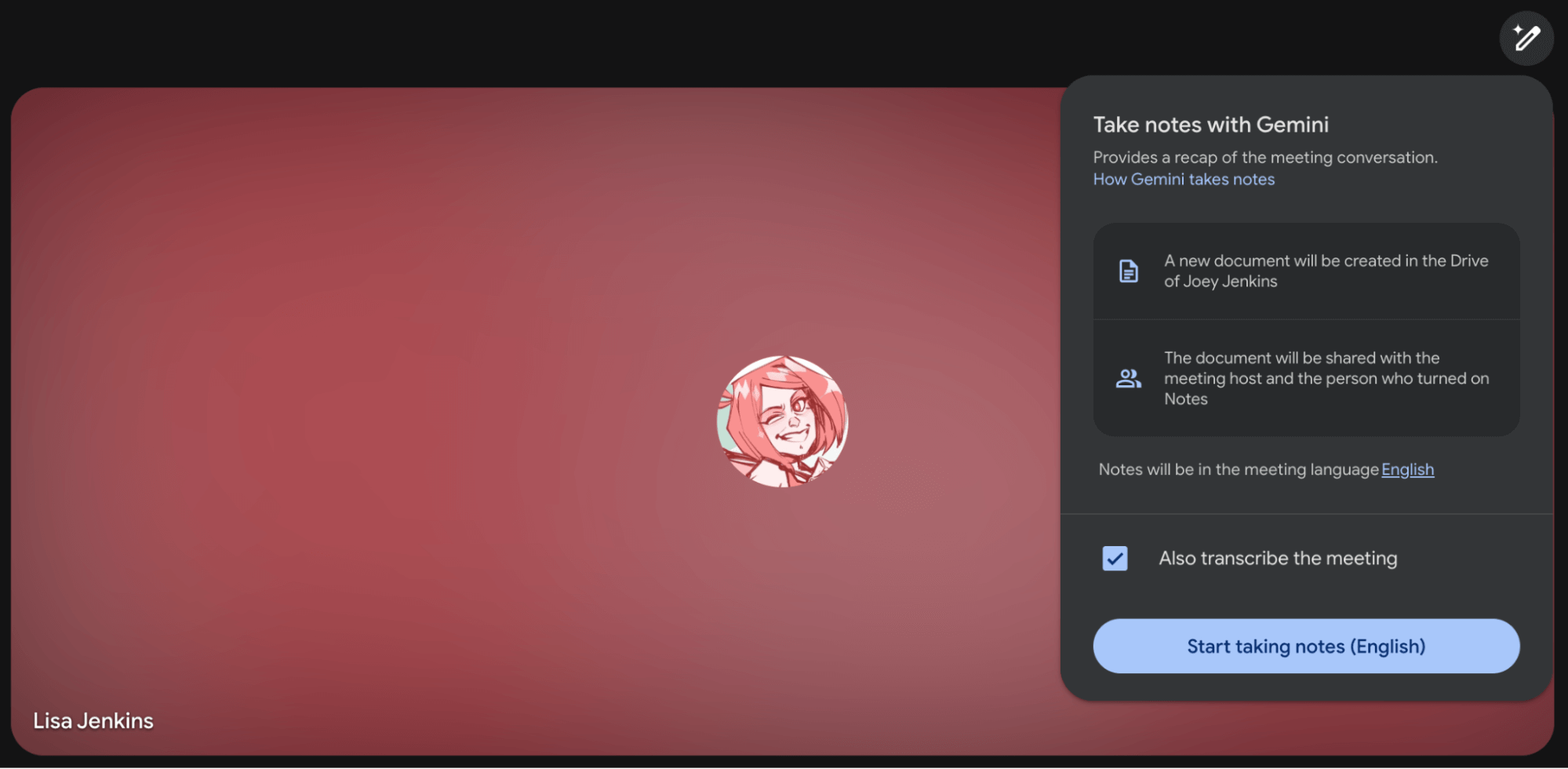Image resolution: width=1568 pixels, height=769 pixels.
Task: Change meeting language via English link
Action: [x=1407, y=469]
